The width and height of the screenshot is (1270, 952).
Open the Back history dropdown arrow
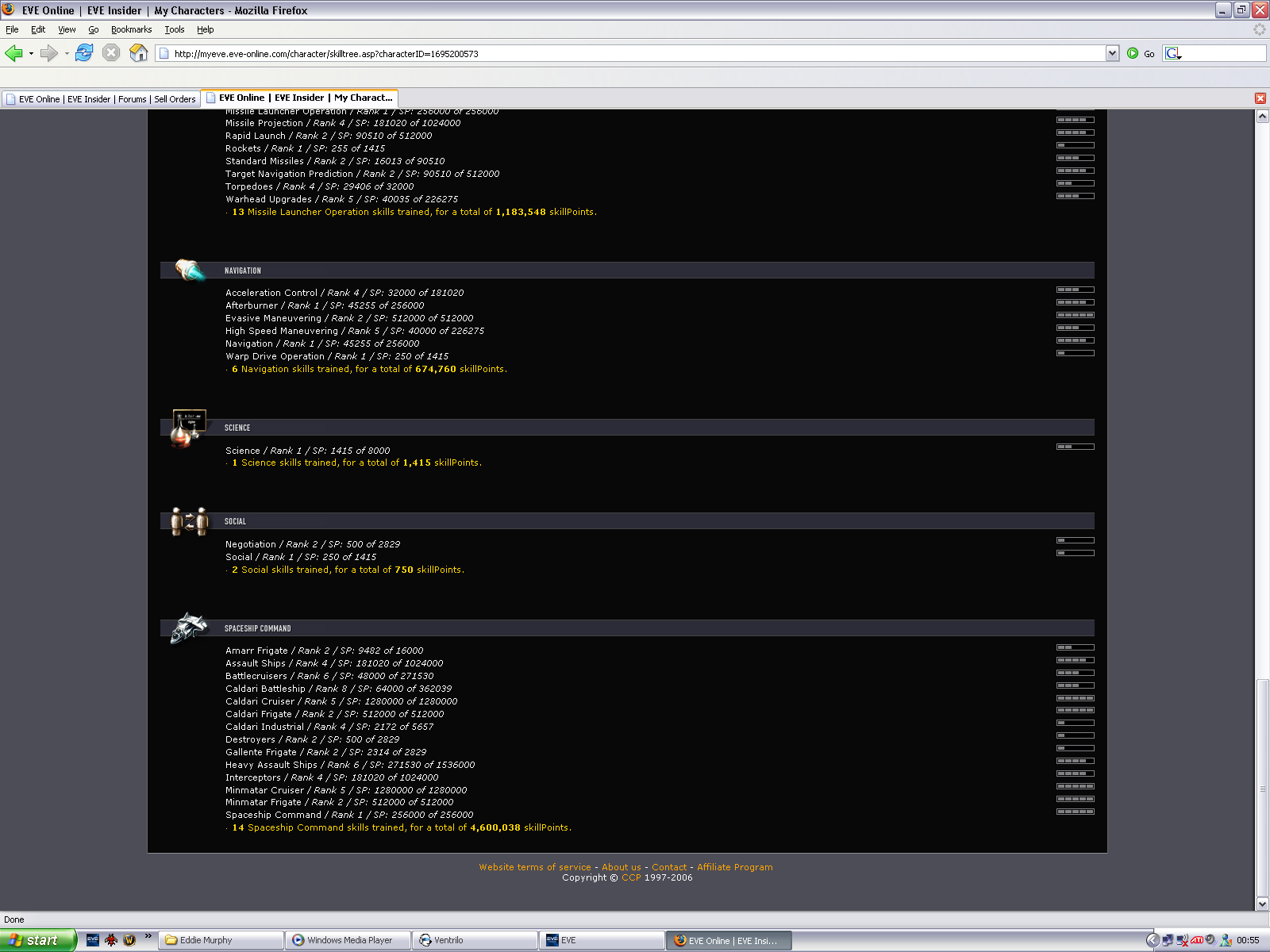31,53
